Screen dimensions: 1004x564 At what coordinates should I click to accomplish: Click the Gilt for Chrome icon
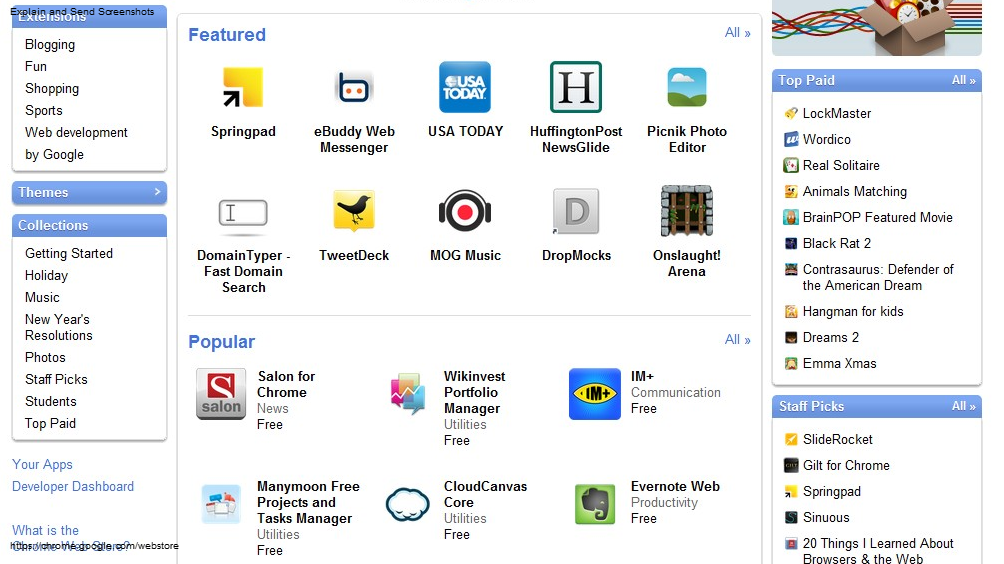point(791,465)
